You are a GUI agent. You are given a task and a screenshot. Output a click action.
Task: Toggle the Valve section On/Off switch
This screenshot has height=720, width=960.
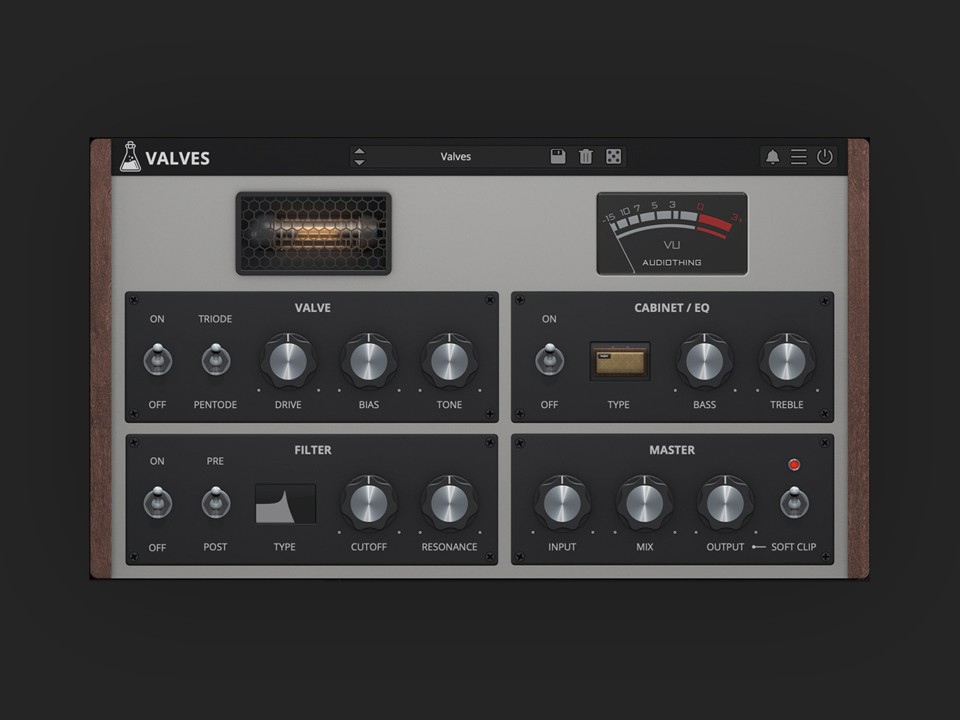(157, 359)
